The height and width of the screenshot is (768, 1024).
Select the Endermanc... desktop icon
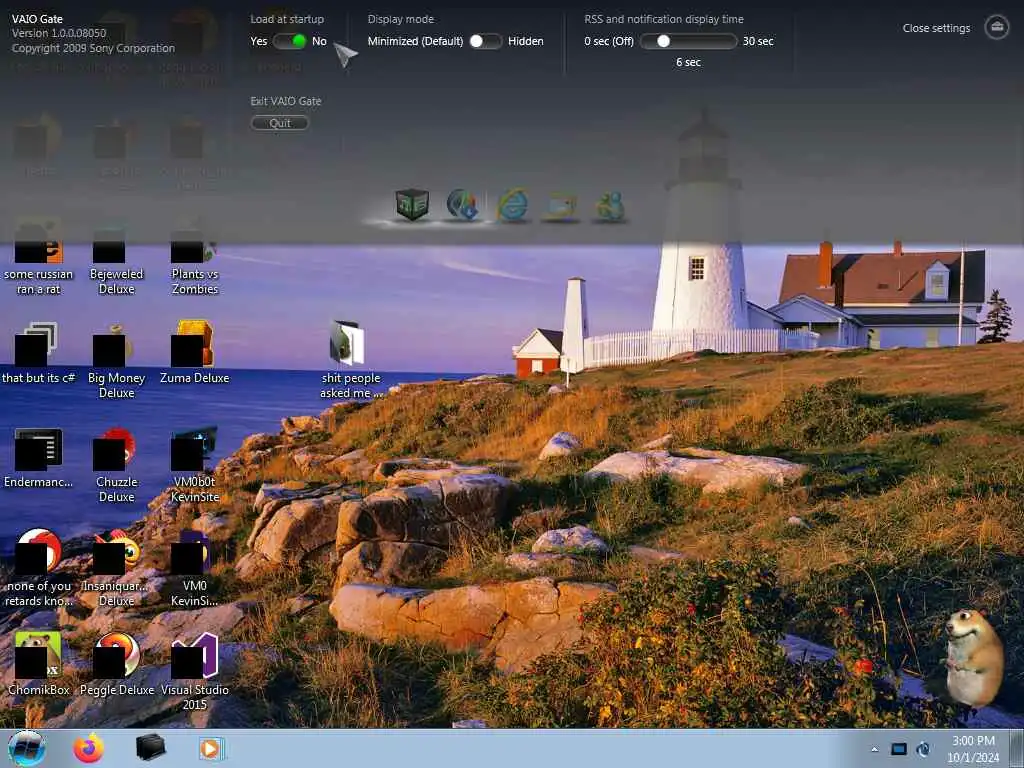pyautogui.click(x=39, y=457)
